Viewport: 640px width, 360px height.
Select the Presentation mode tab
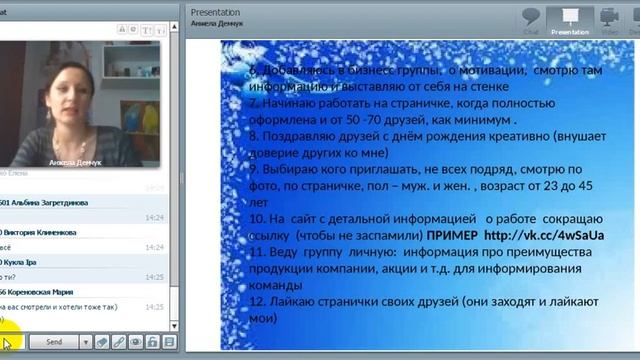(x=570, y=21)
